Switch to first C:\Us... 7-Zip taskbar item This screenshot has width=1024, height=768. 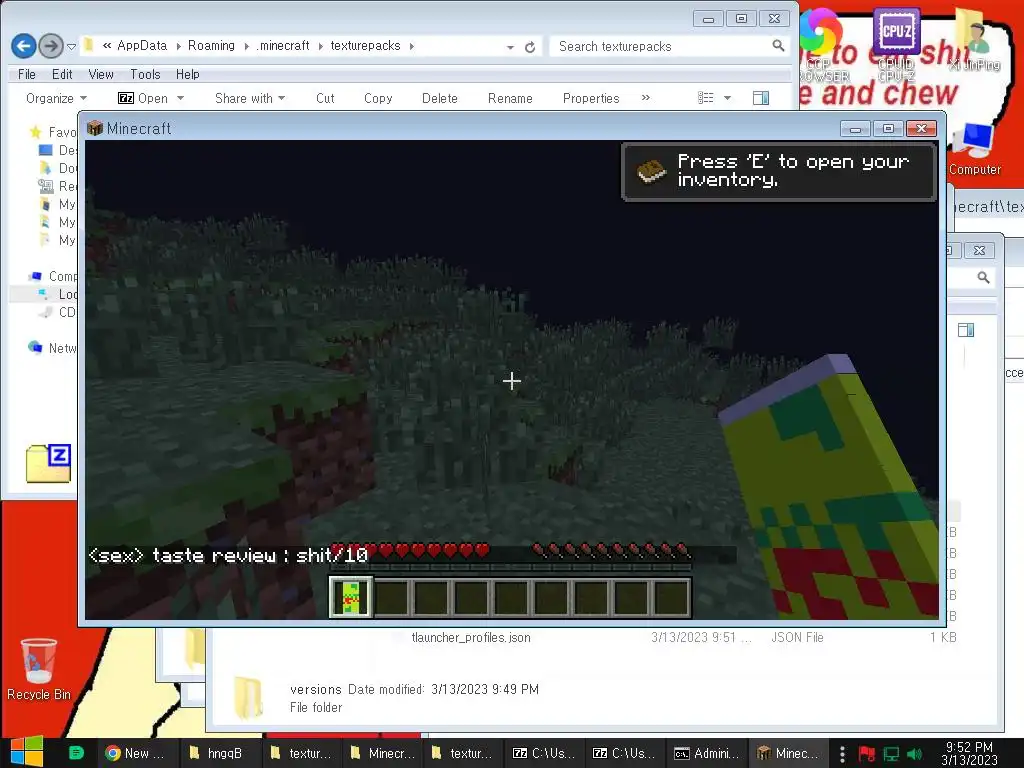[x=543, y=753]
